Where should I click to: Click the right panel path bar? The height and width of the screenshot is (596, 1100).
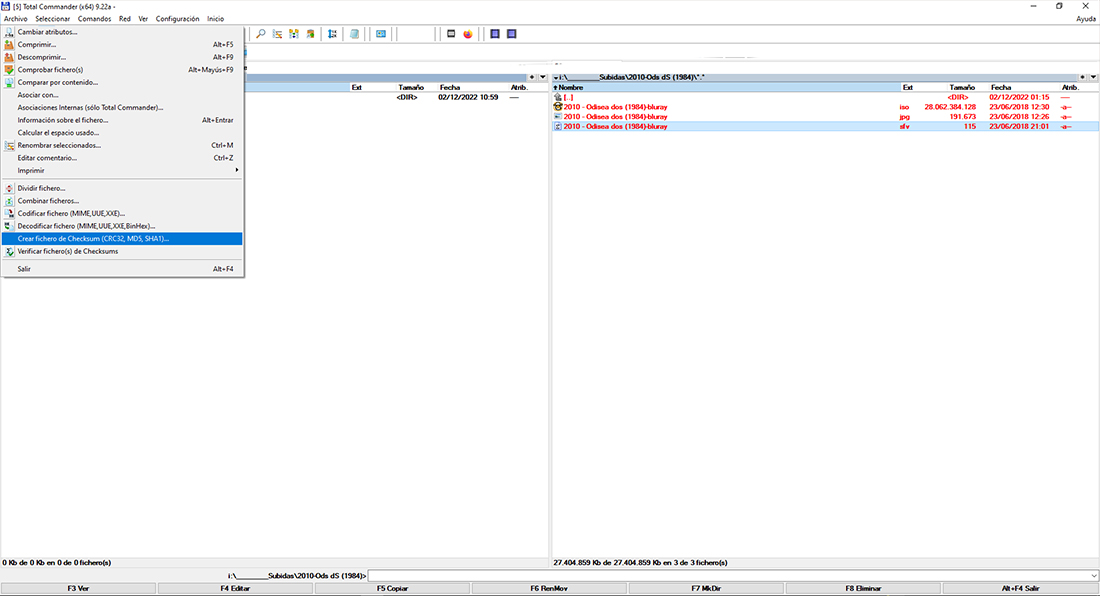pyautogui.click(x=814, y=77)
